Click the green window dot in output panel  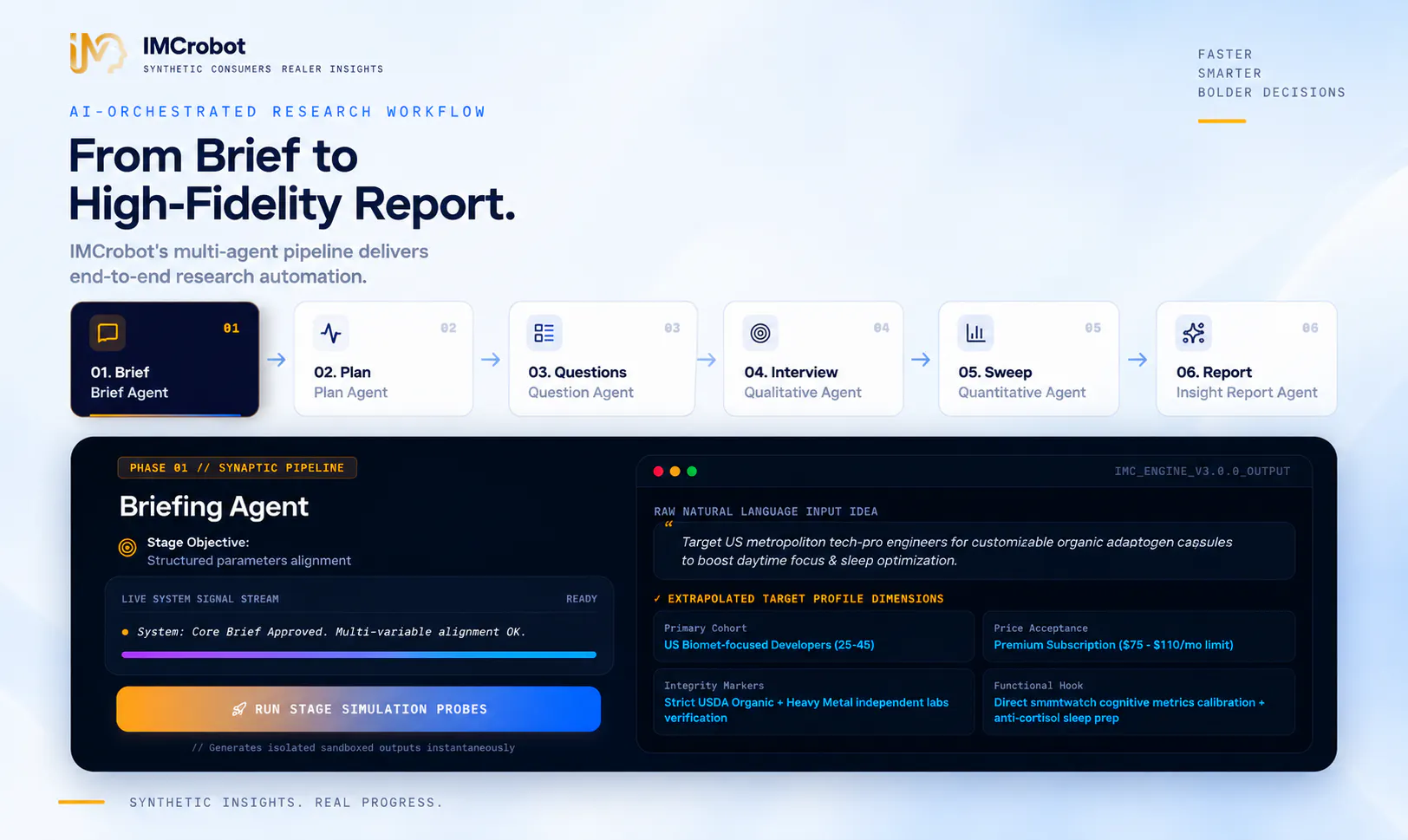click(x=692, y=472)
